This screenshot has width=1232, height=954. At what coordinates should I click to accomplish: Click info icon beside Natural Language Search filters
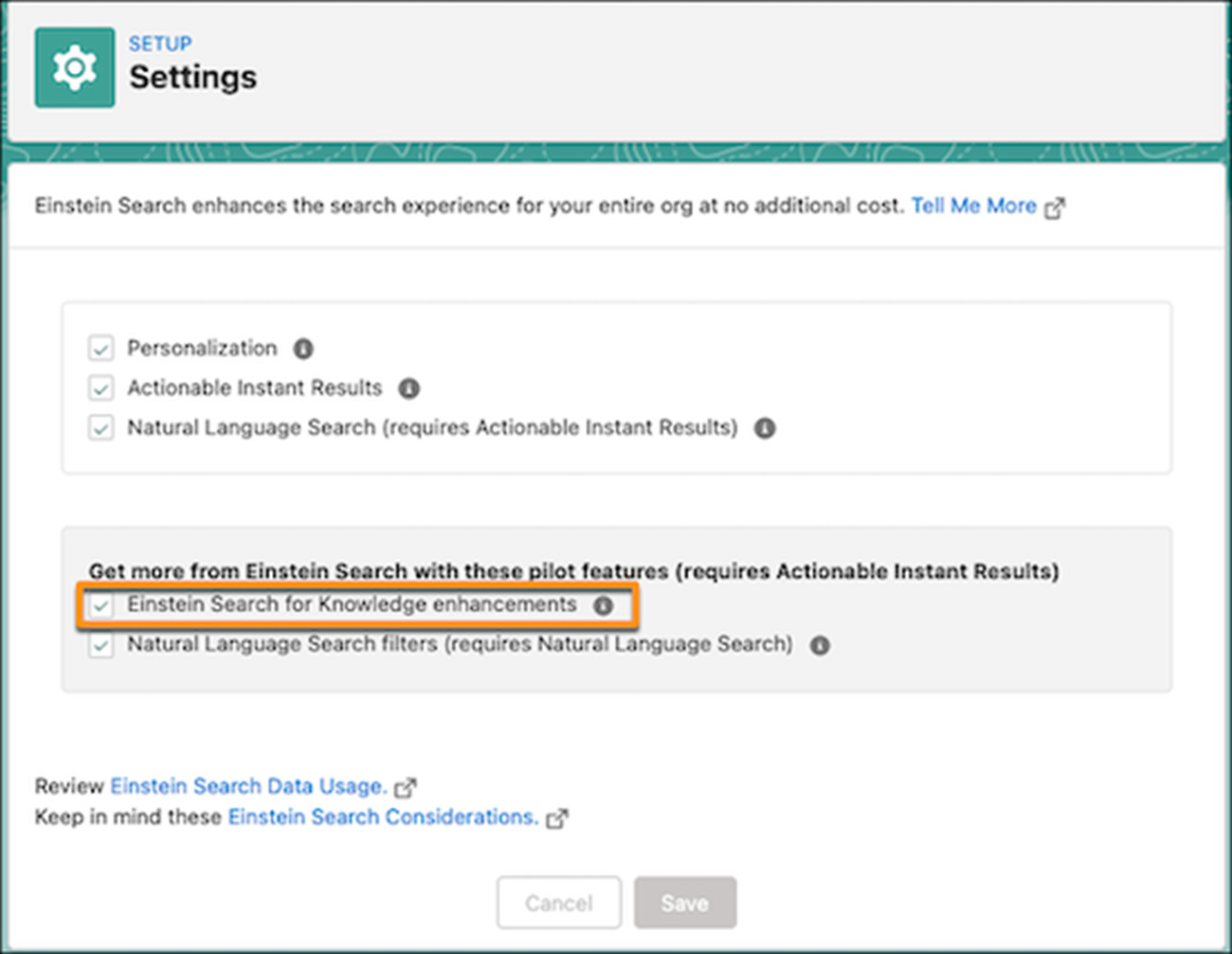point(820,645)
